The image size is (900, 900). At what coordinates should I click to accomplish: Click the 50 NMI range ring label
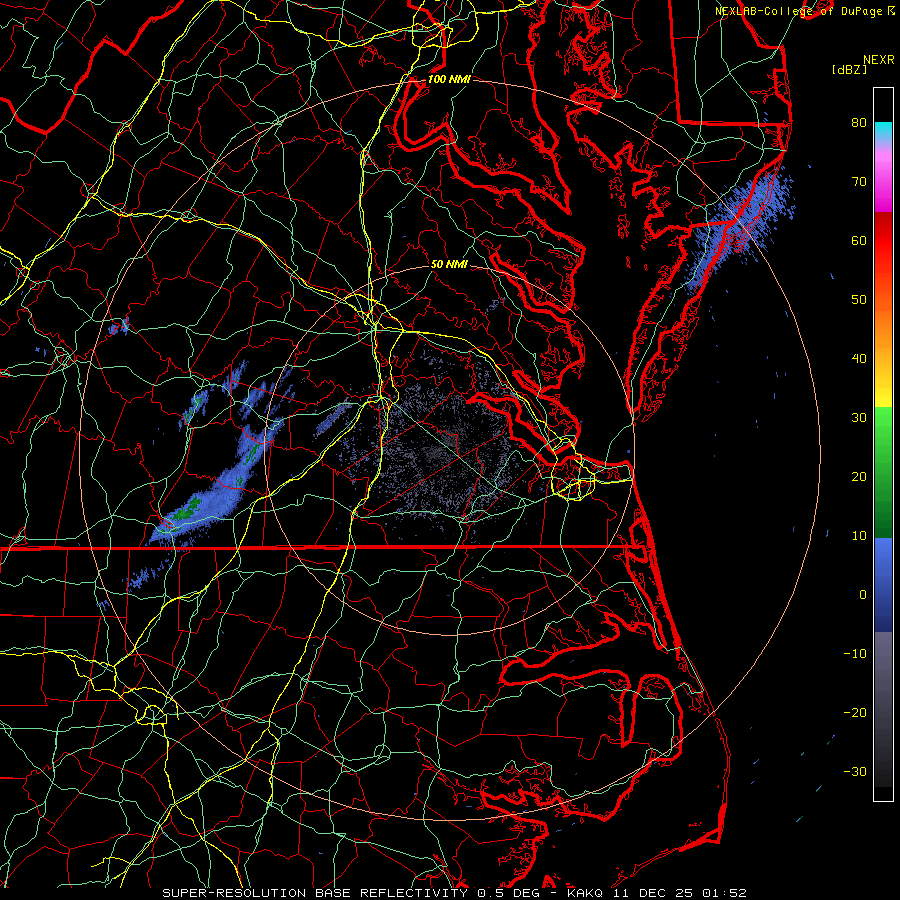tap(449, 265)
